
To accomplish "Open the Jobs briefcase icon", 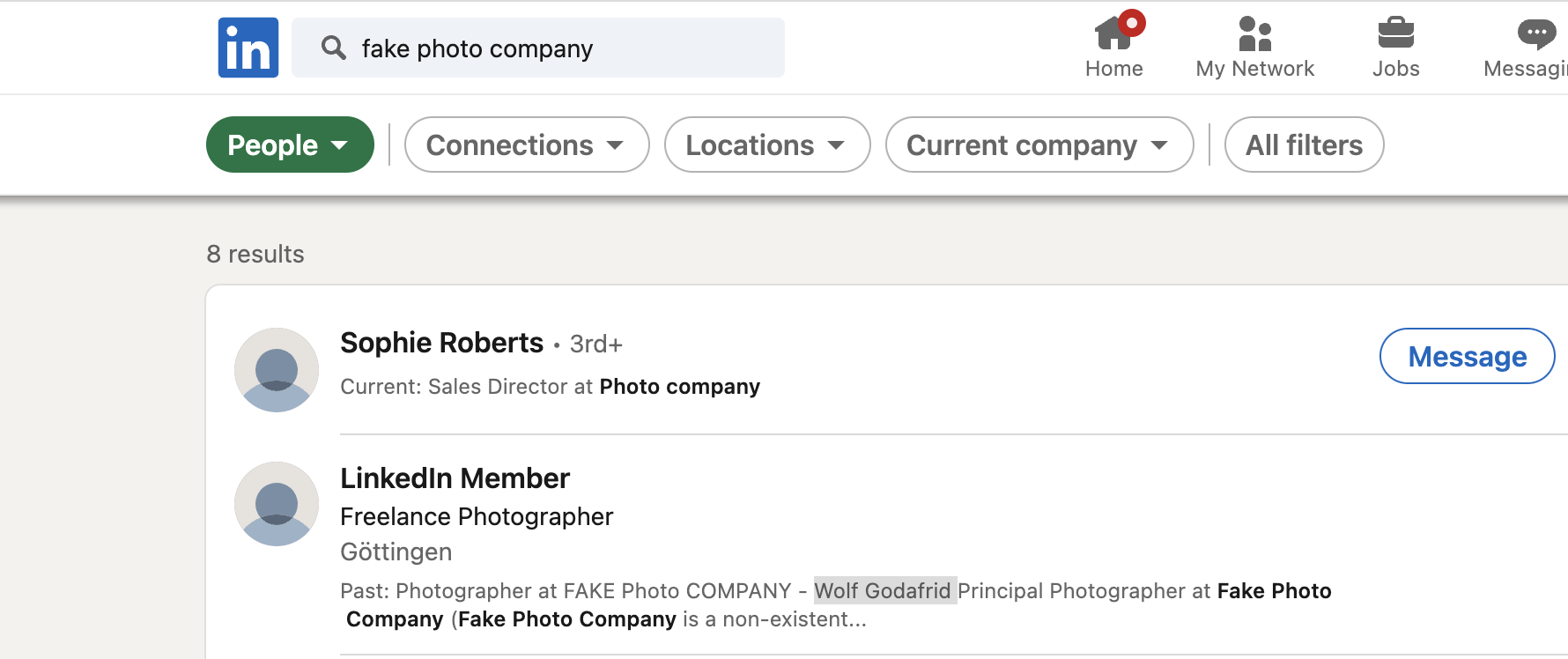I will (x=1395, y=33).
